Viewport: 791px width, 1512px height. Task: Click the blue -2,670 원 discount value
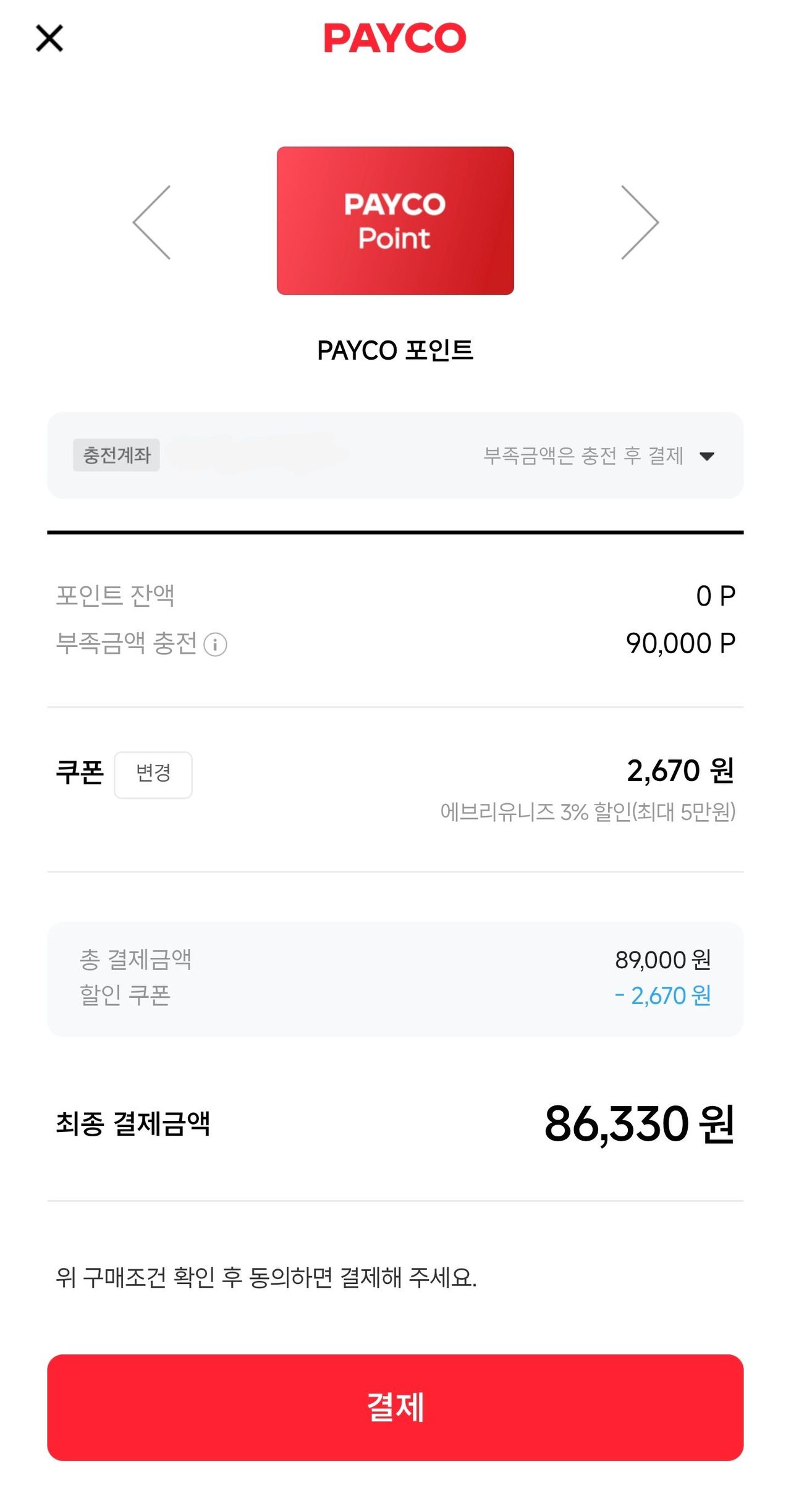(662, 995)
